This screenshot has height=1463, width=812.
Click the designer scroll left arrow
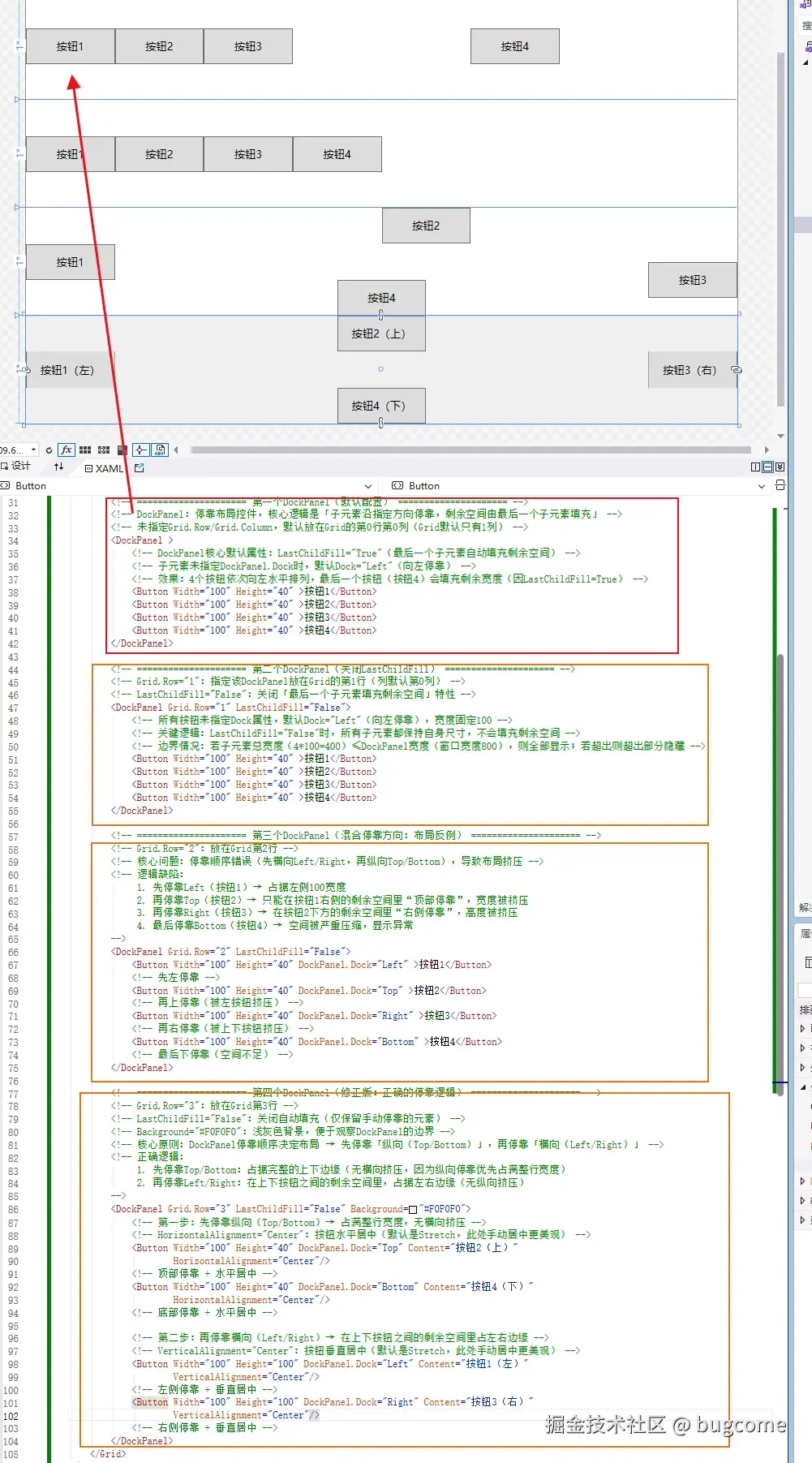[x=176, y=450]
